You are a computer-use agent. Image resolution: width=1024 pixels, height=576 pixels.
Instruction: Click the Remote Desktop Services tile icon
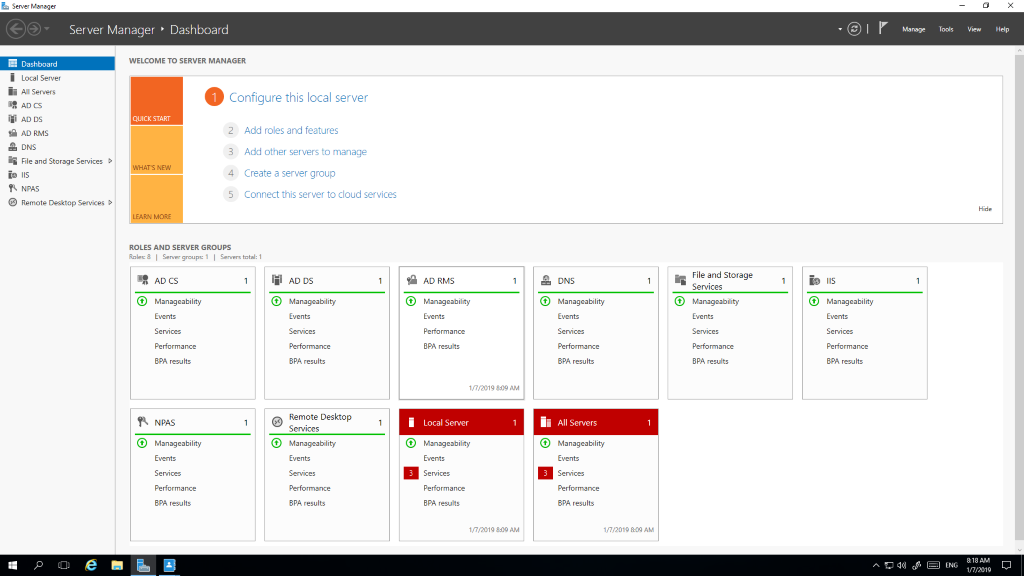(277, 423)
